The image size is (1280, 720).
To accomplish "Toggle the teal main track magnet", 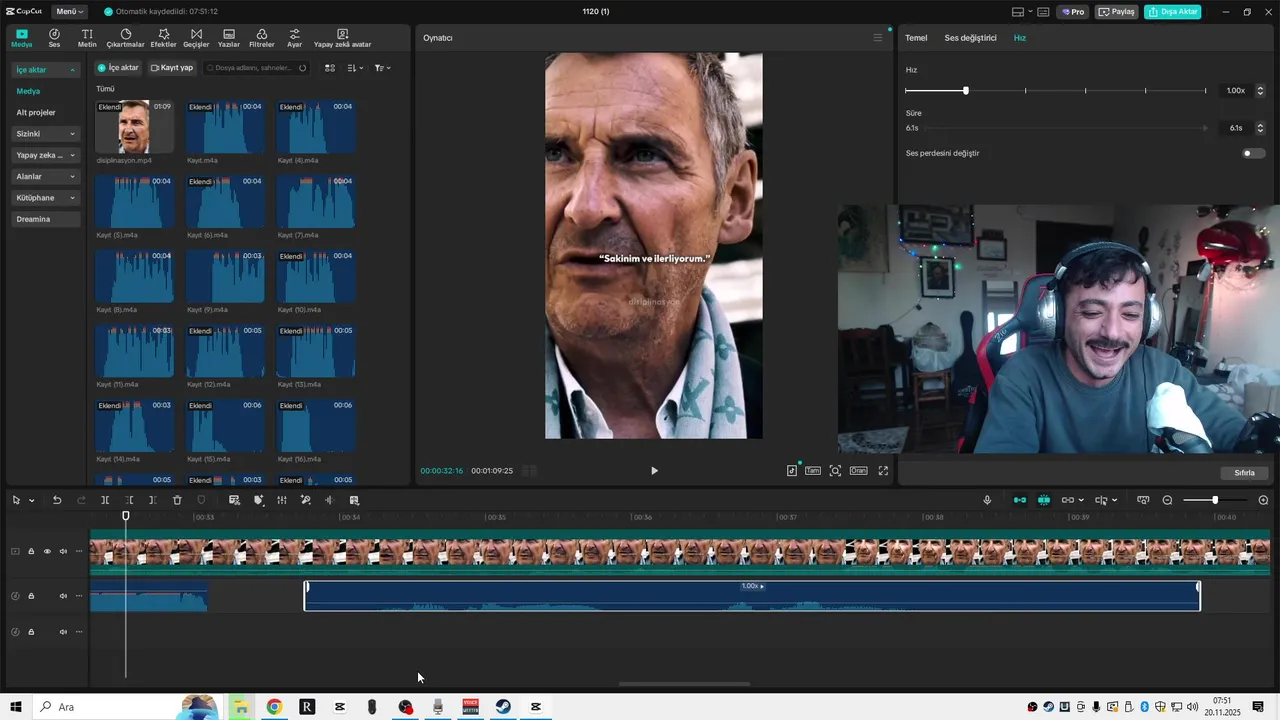I will coord(1020,500).
